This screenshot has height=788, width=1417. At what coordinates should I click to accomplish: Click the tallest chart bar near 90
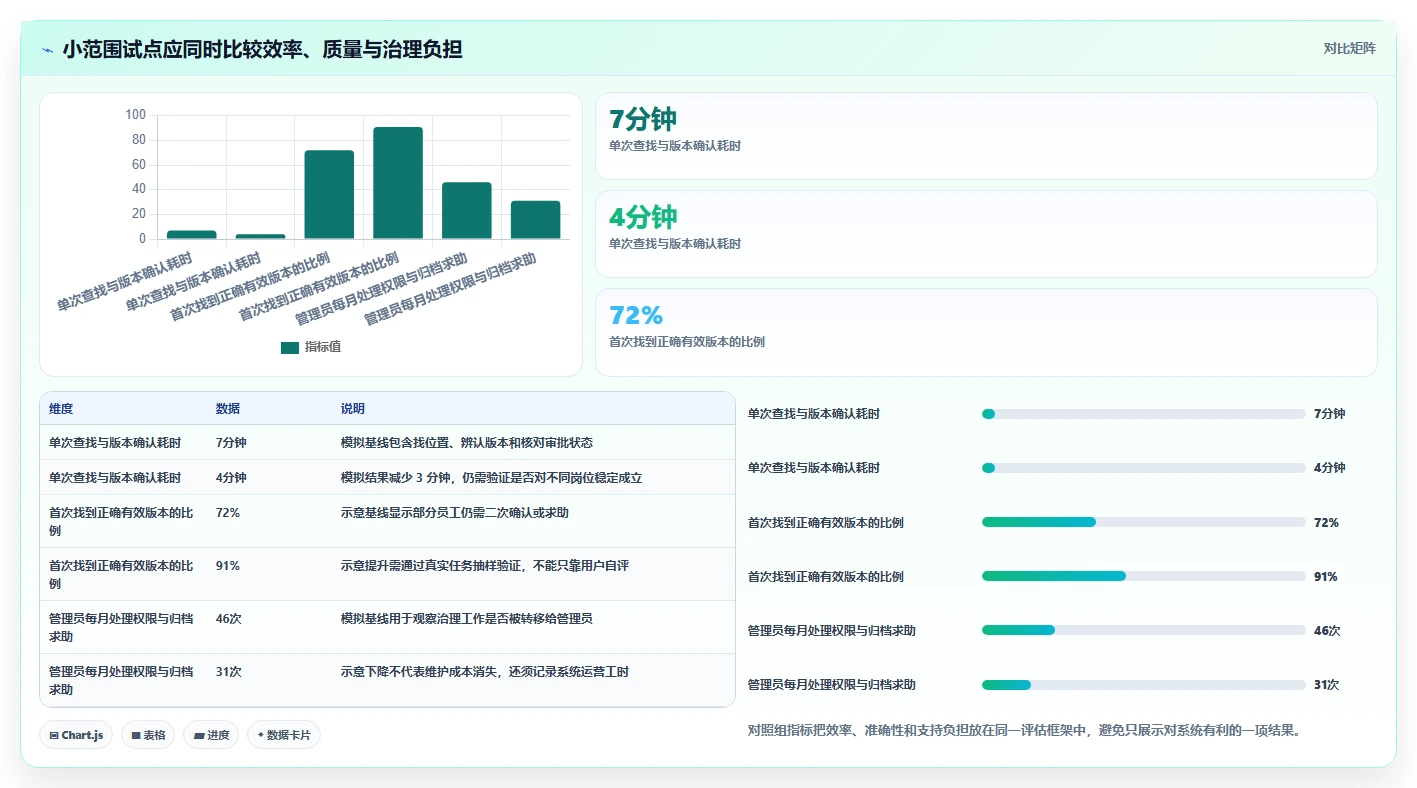coord(398,183)
